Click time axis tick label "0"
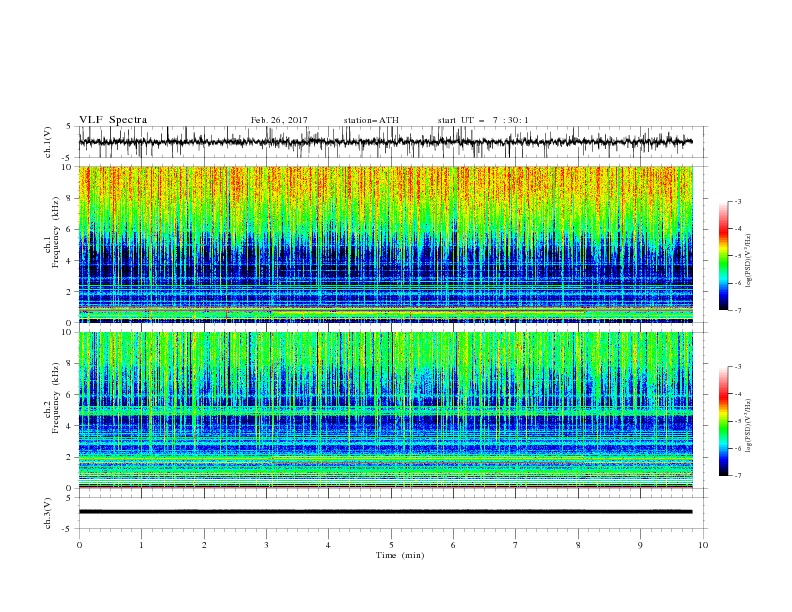 79,545
